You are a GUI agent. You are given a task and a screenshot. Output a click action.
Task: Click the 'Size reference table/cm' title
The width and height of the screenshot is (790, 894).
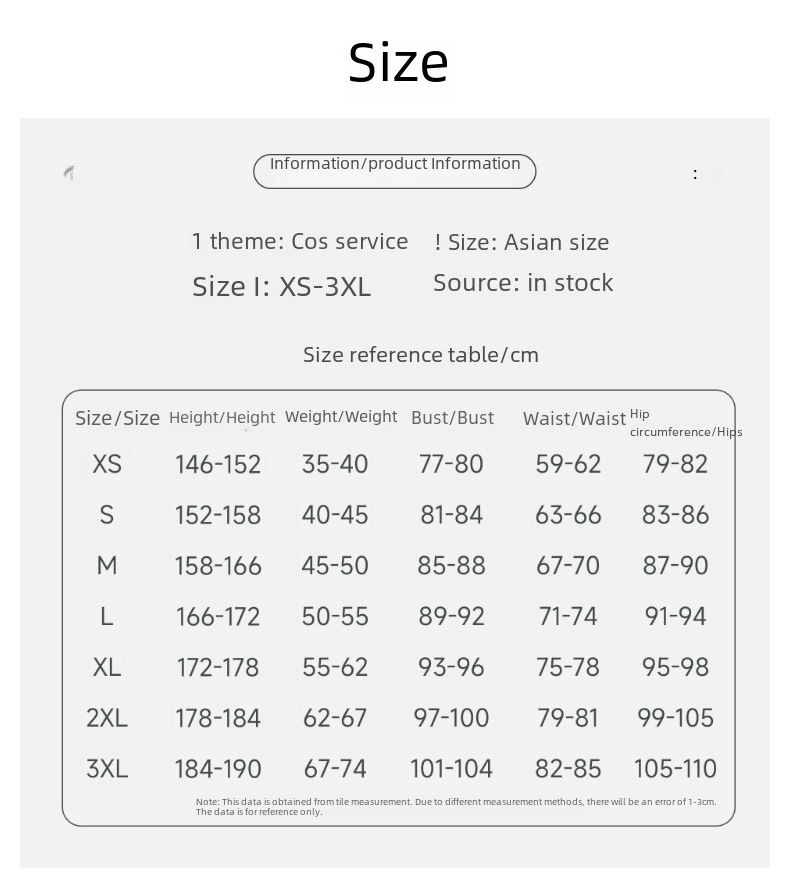click(x=421, y=354)
